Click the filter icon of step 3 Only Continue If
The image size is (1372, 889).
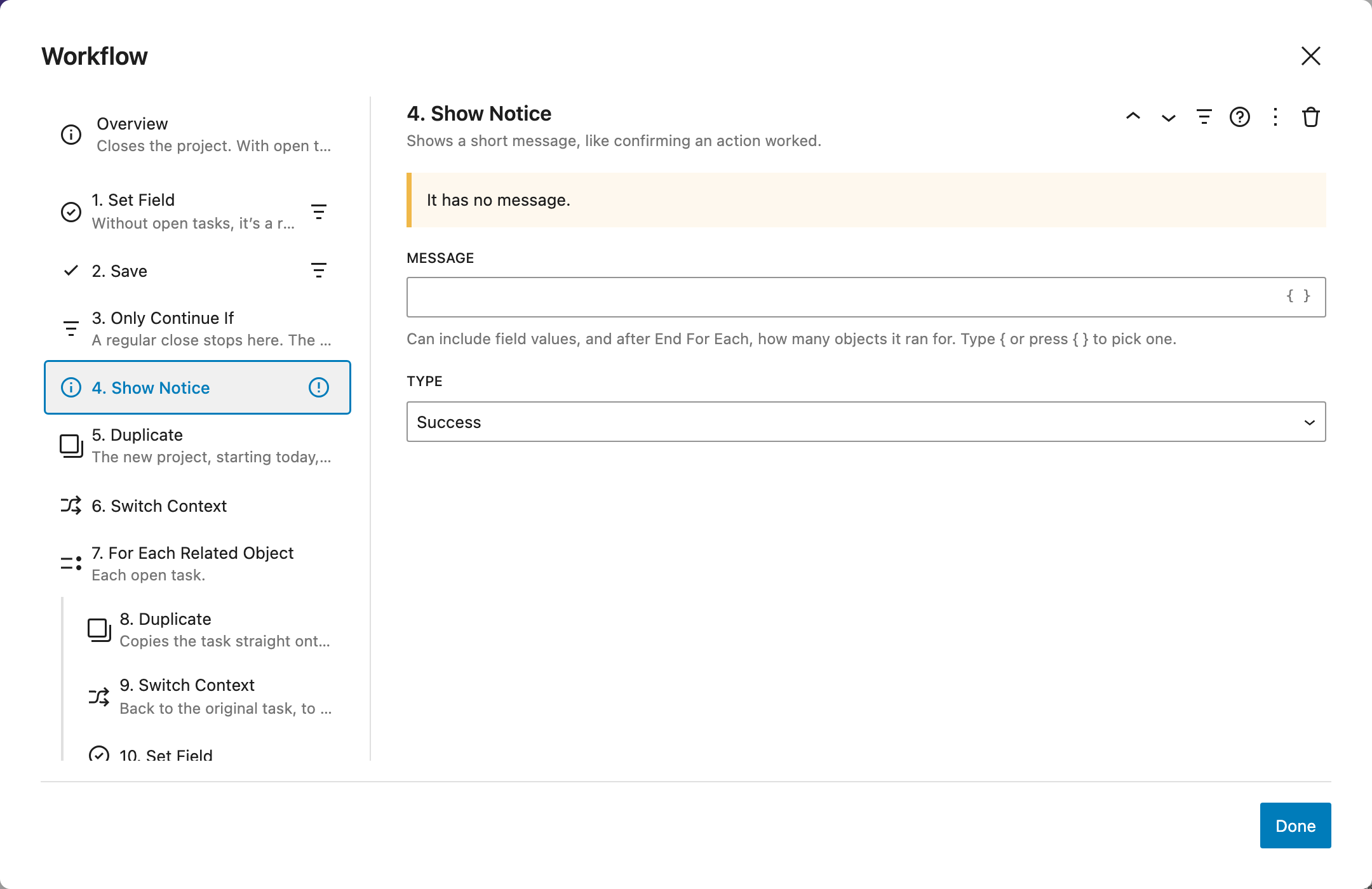(x=71, y=329)
